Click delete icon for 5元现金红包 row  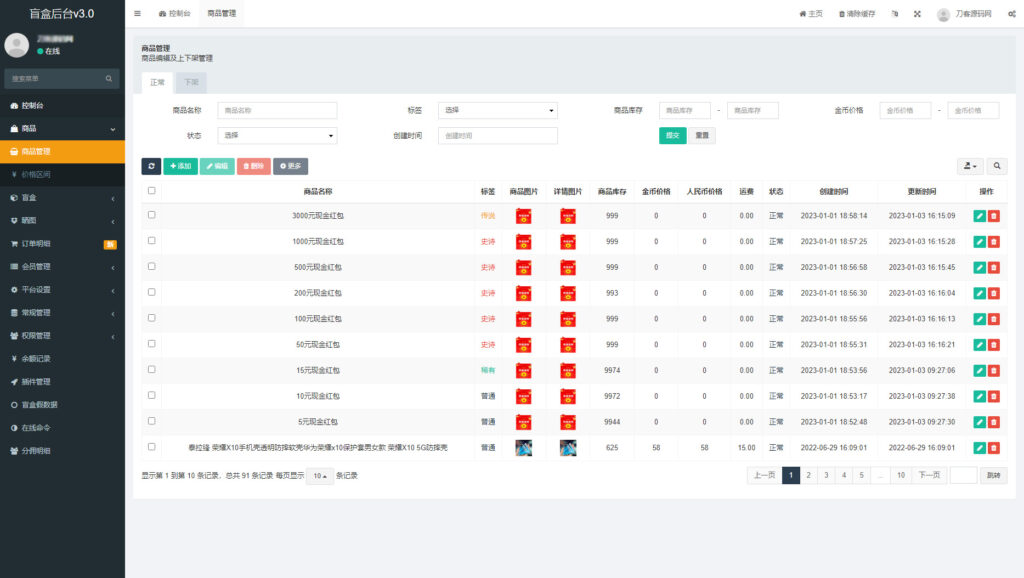pyautogui.click(x=994, y=422)
